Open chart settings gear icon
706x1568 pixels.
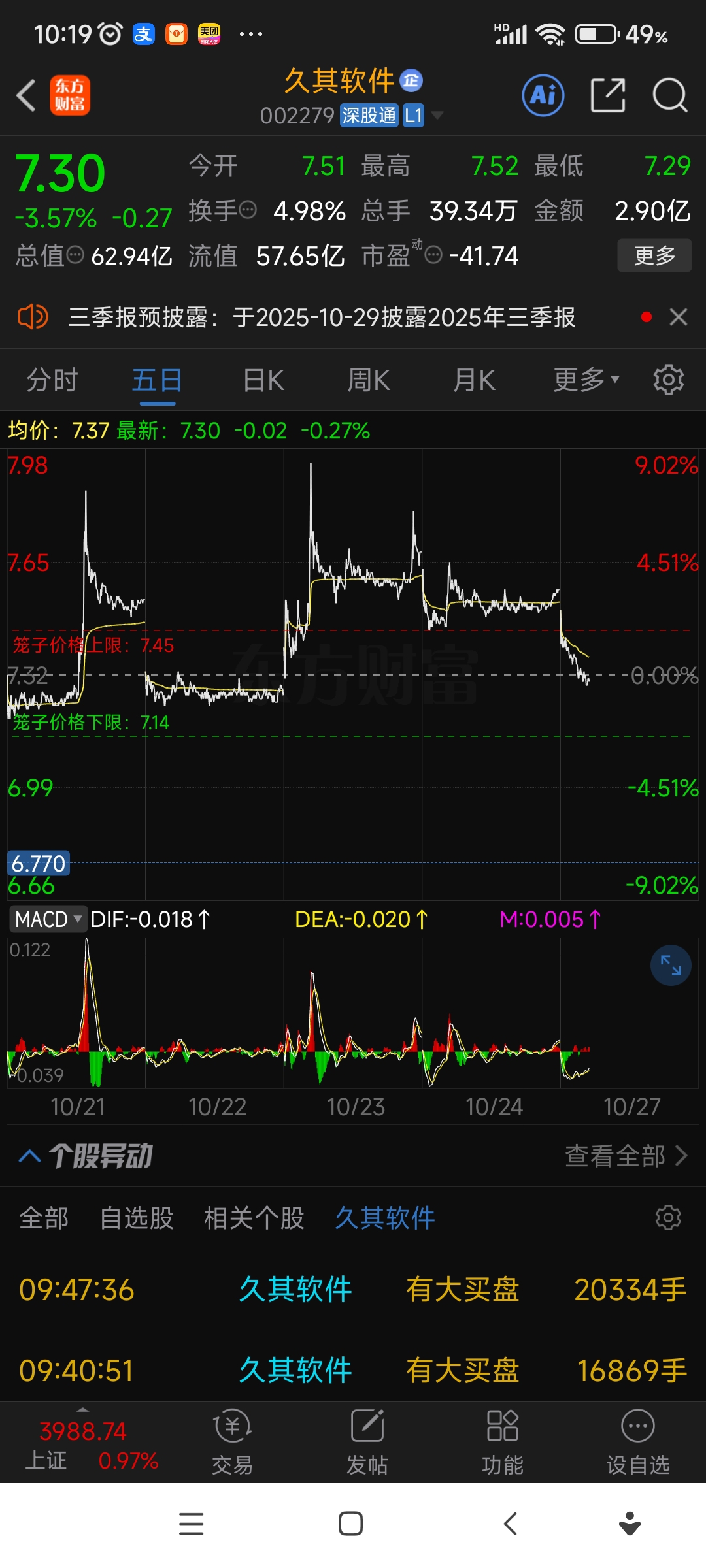(x=669, y=380)
